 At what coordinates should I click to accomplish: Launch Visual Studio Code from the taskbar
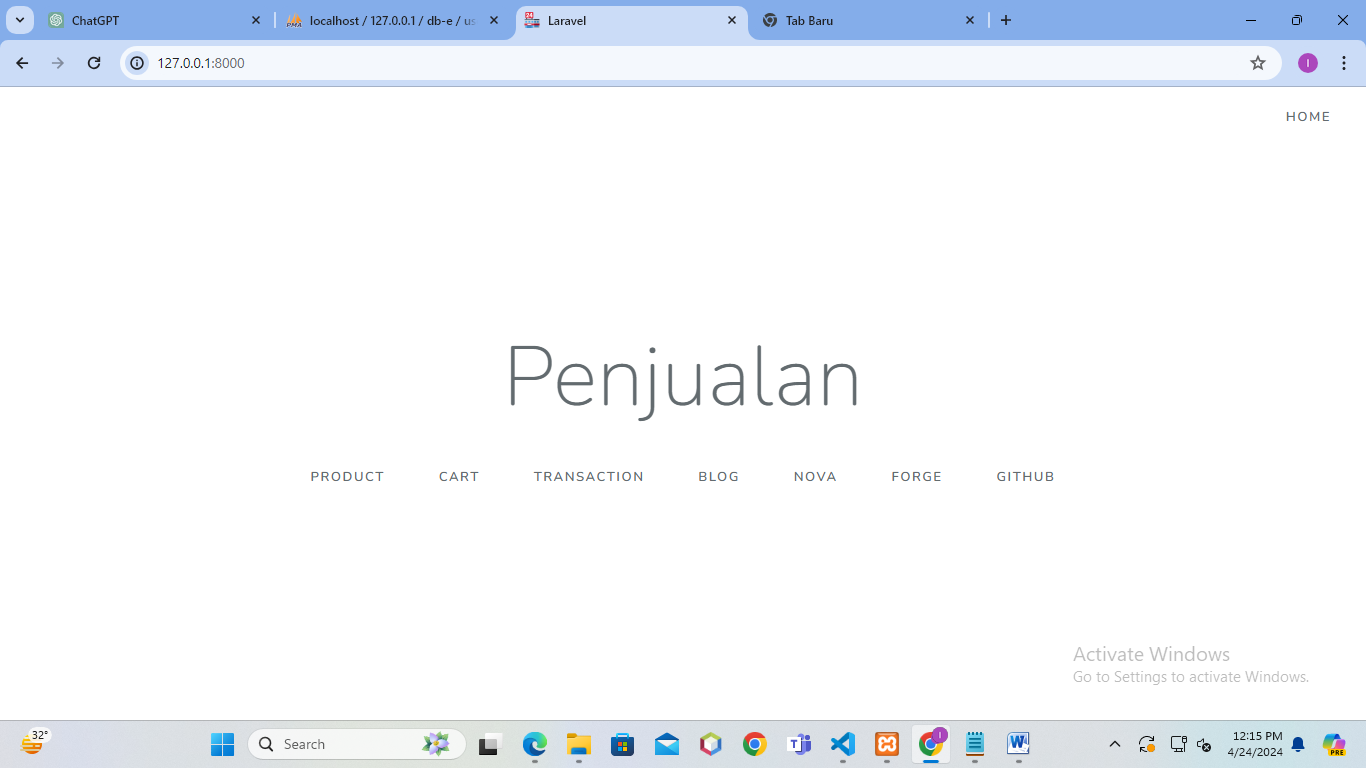pyautogui.click(x=843, y=744)
